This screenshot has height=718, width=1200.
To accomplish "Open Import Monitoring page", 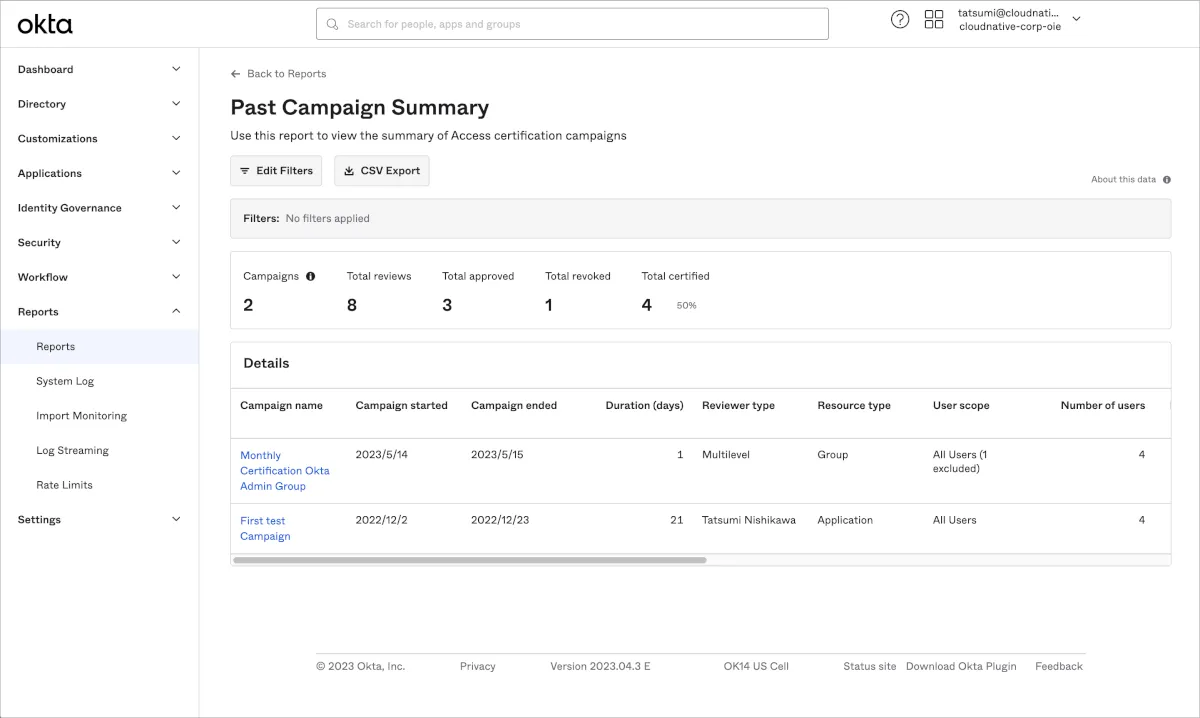I will coord(81,416).
